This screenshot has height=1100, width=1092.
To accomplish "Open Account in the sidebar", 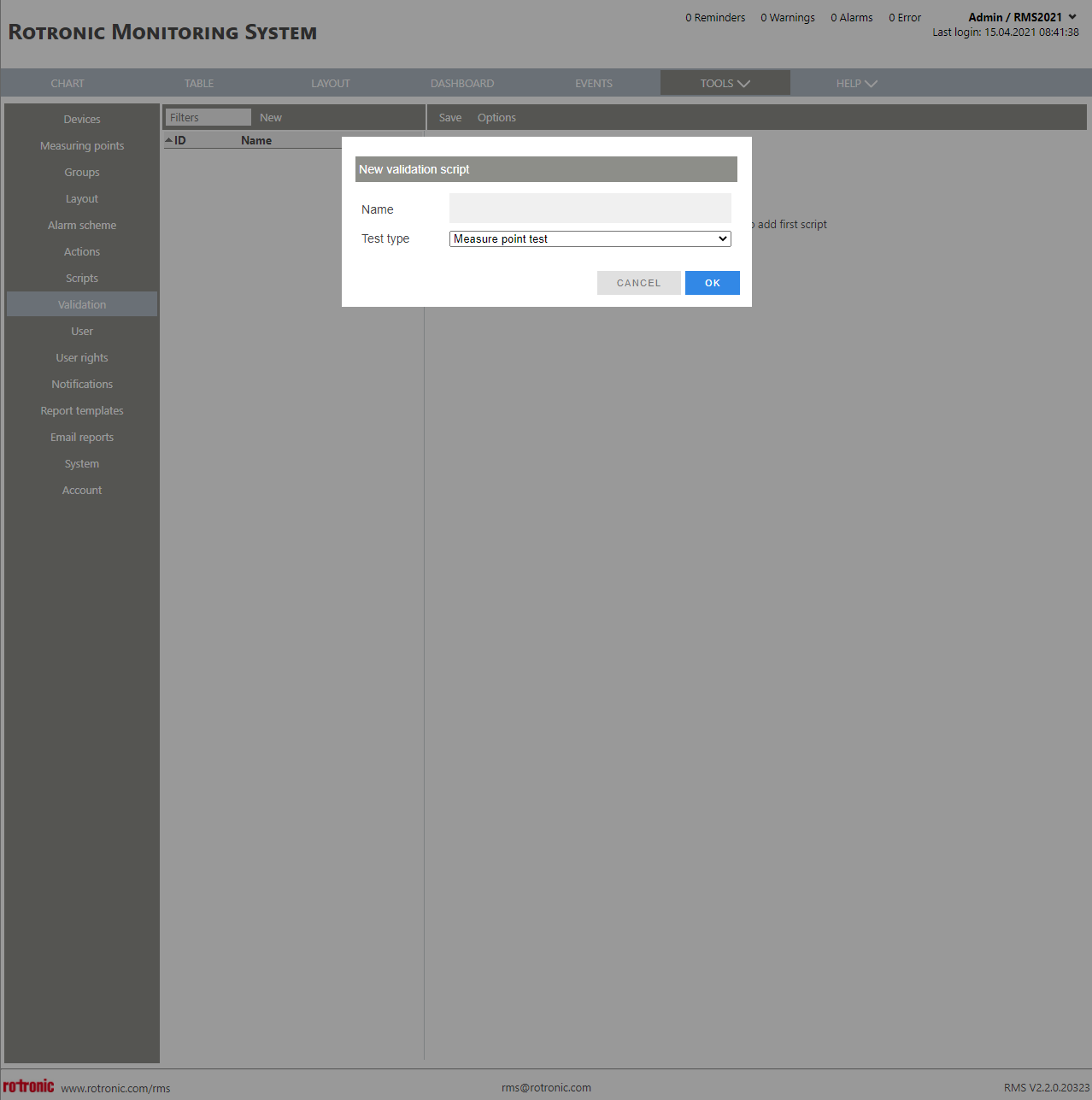I will (x=82, y=490).
